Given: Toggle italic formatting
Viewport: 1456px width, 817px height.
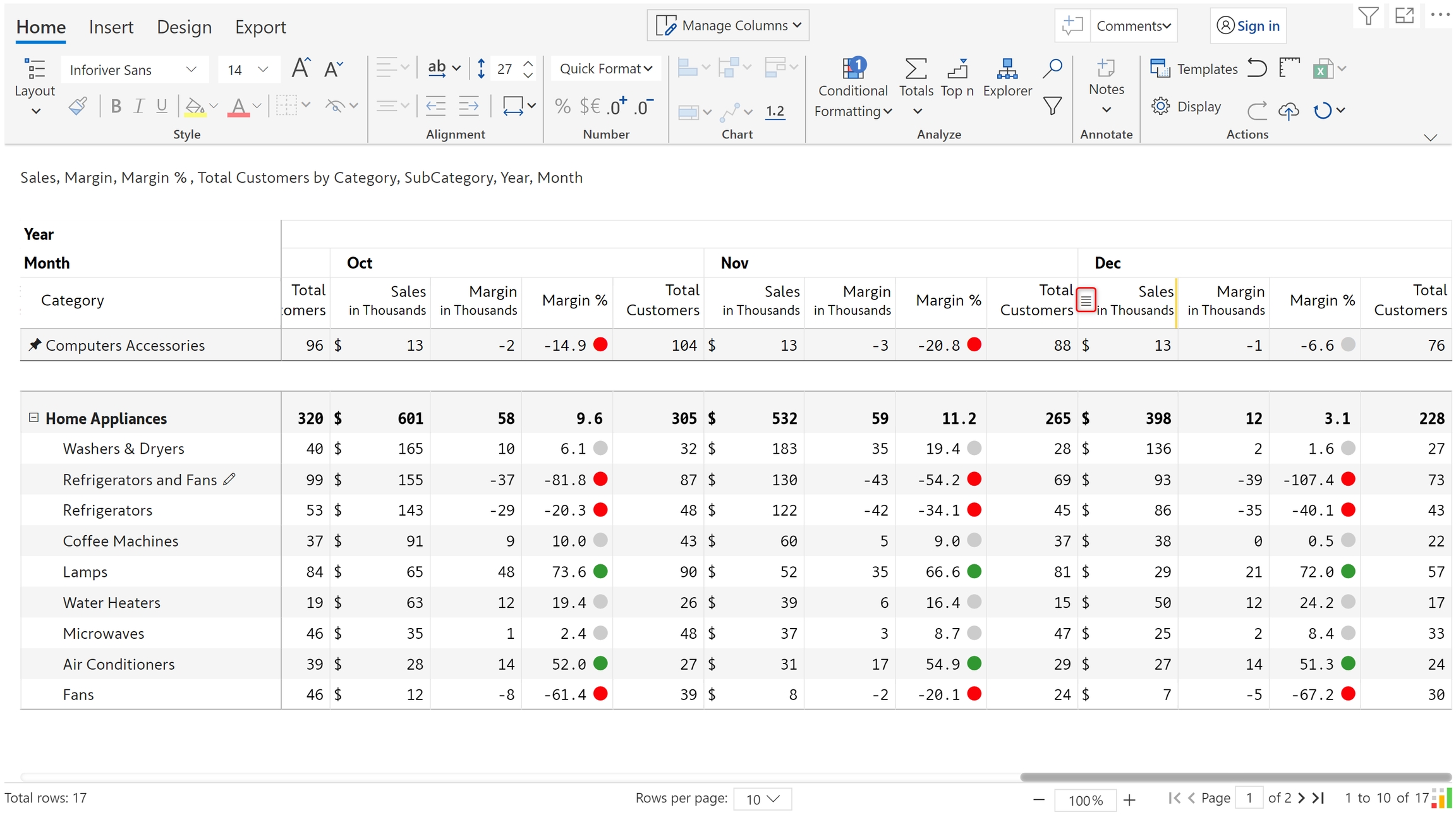Looking at the screenshot, I should pyautogui.click(x=138, y=106).
